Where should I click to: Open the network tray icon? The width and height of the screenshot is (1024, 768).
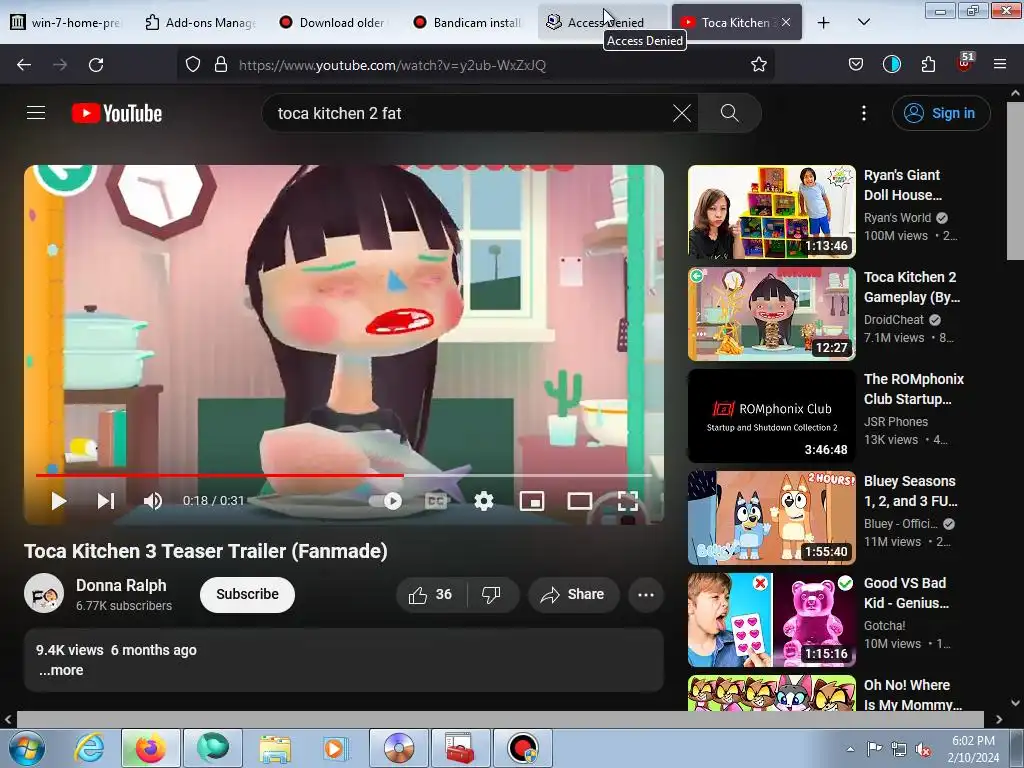[899, 748]
